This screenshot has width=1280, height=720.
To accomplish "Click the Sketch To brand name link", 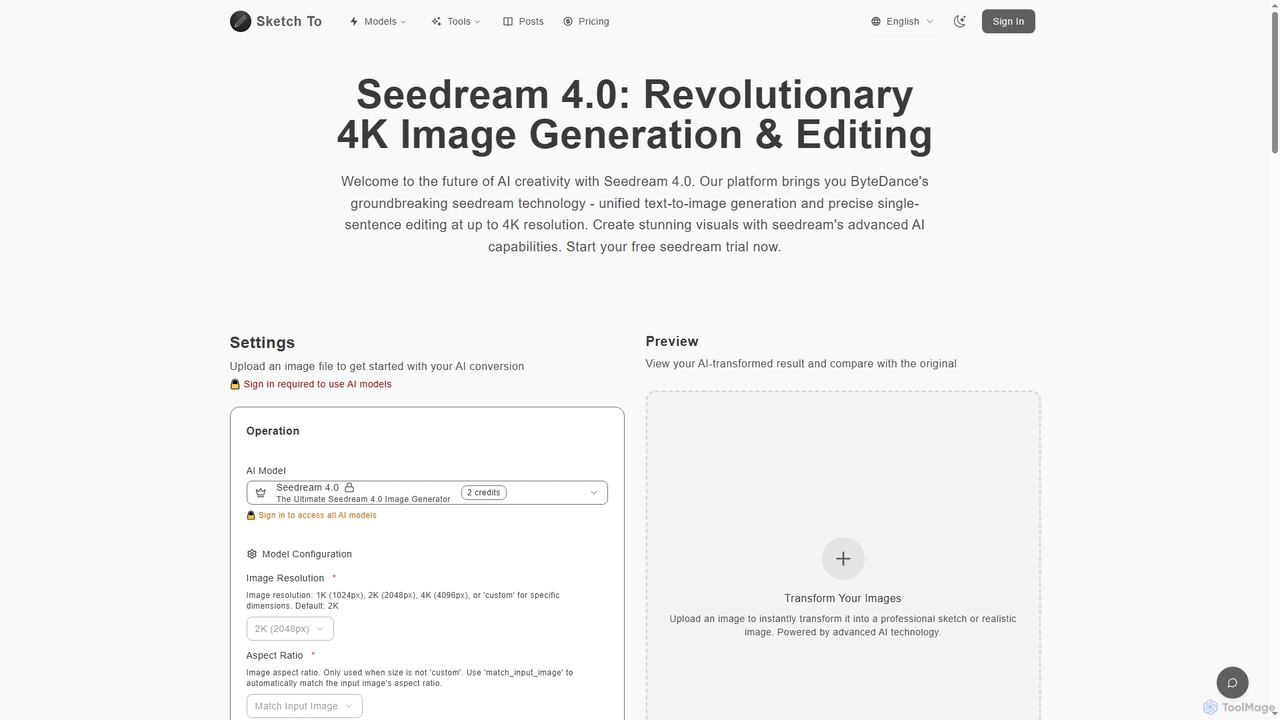I will click(289, 21).
